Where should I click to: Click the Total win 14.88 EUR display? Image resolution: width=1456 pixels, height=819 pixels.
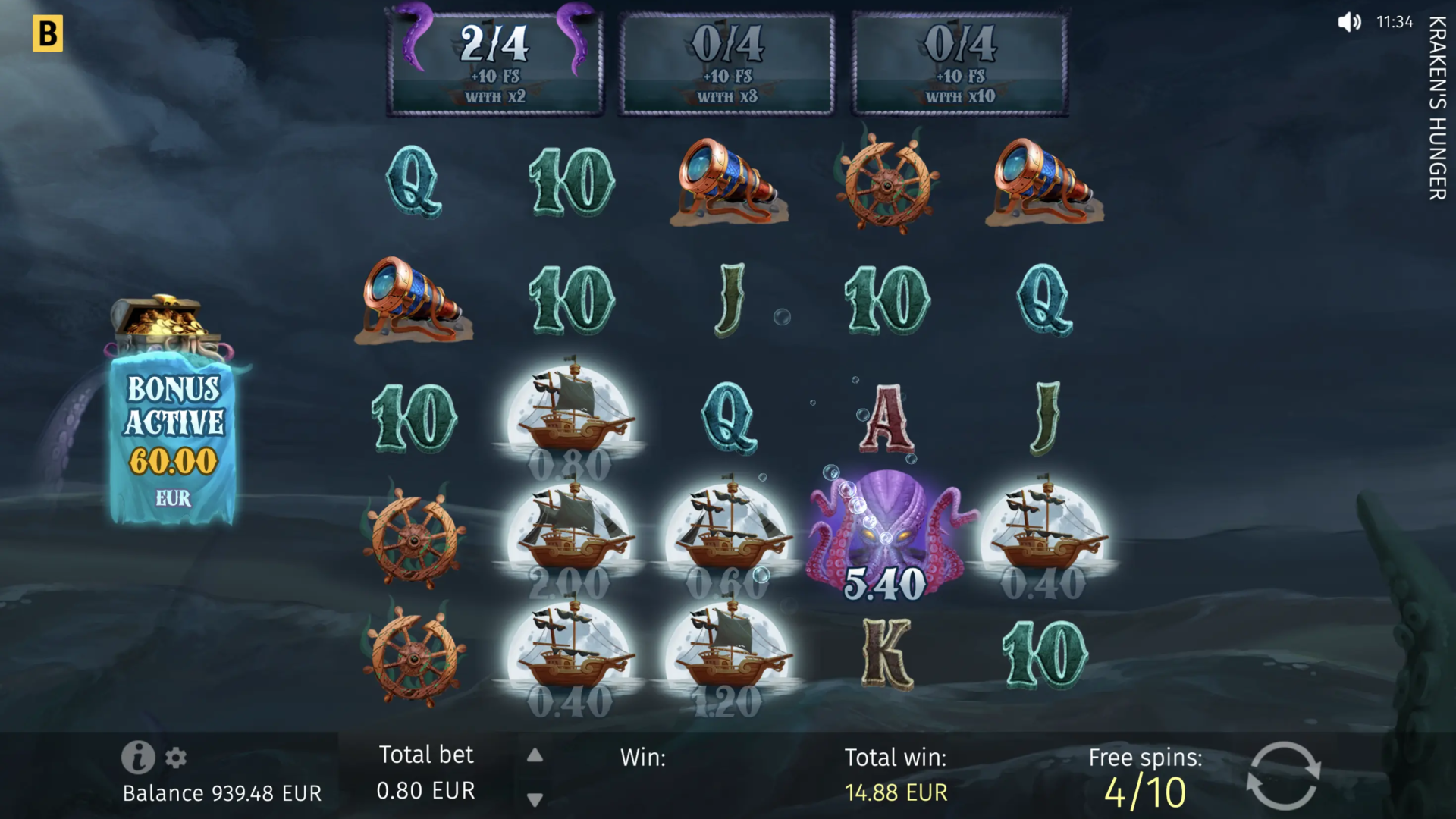tap(896, 775)
